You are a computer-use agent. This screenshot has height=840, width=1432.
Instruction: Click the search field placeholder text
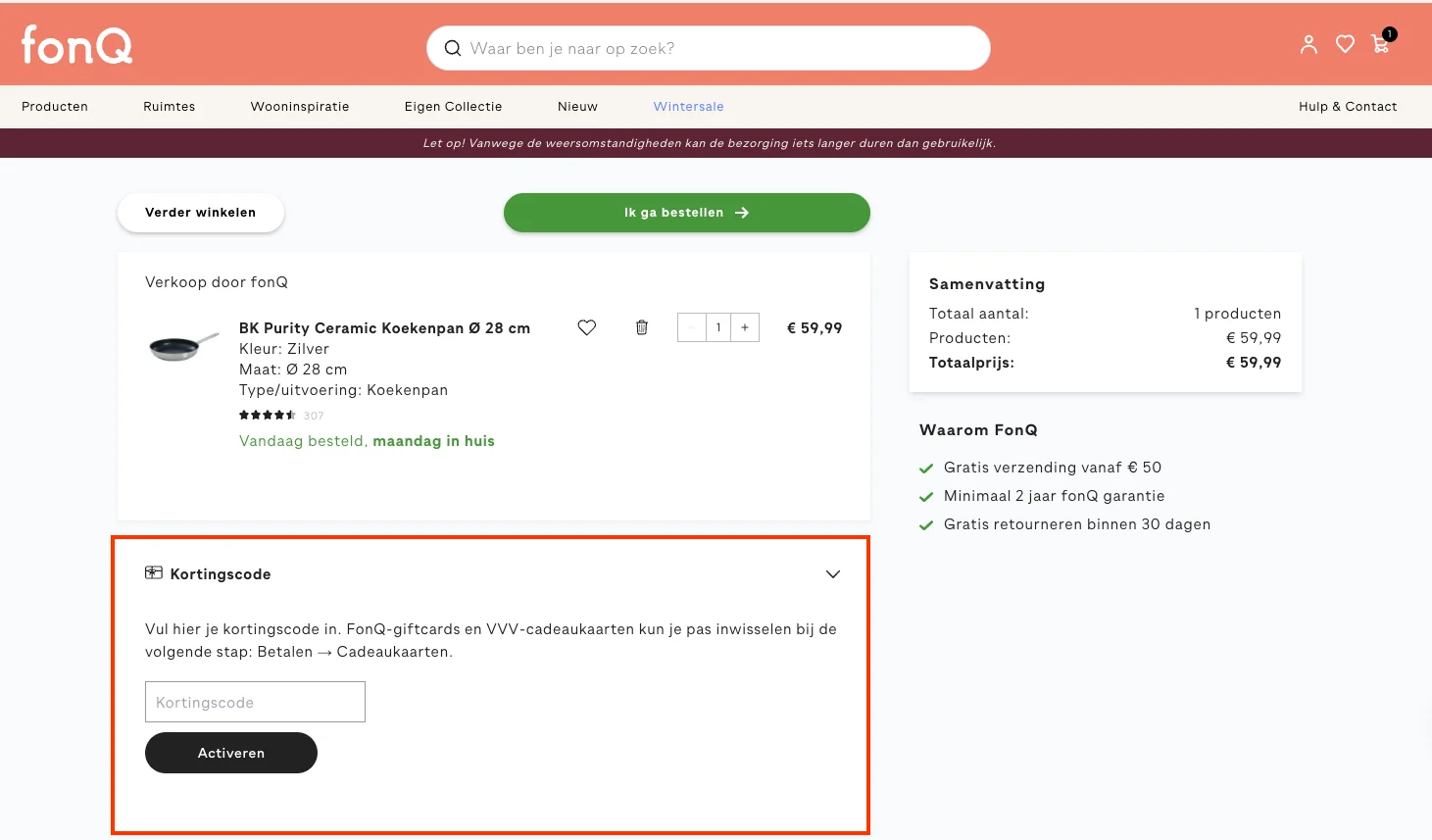click(572, 48)
